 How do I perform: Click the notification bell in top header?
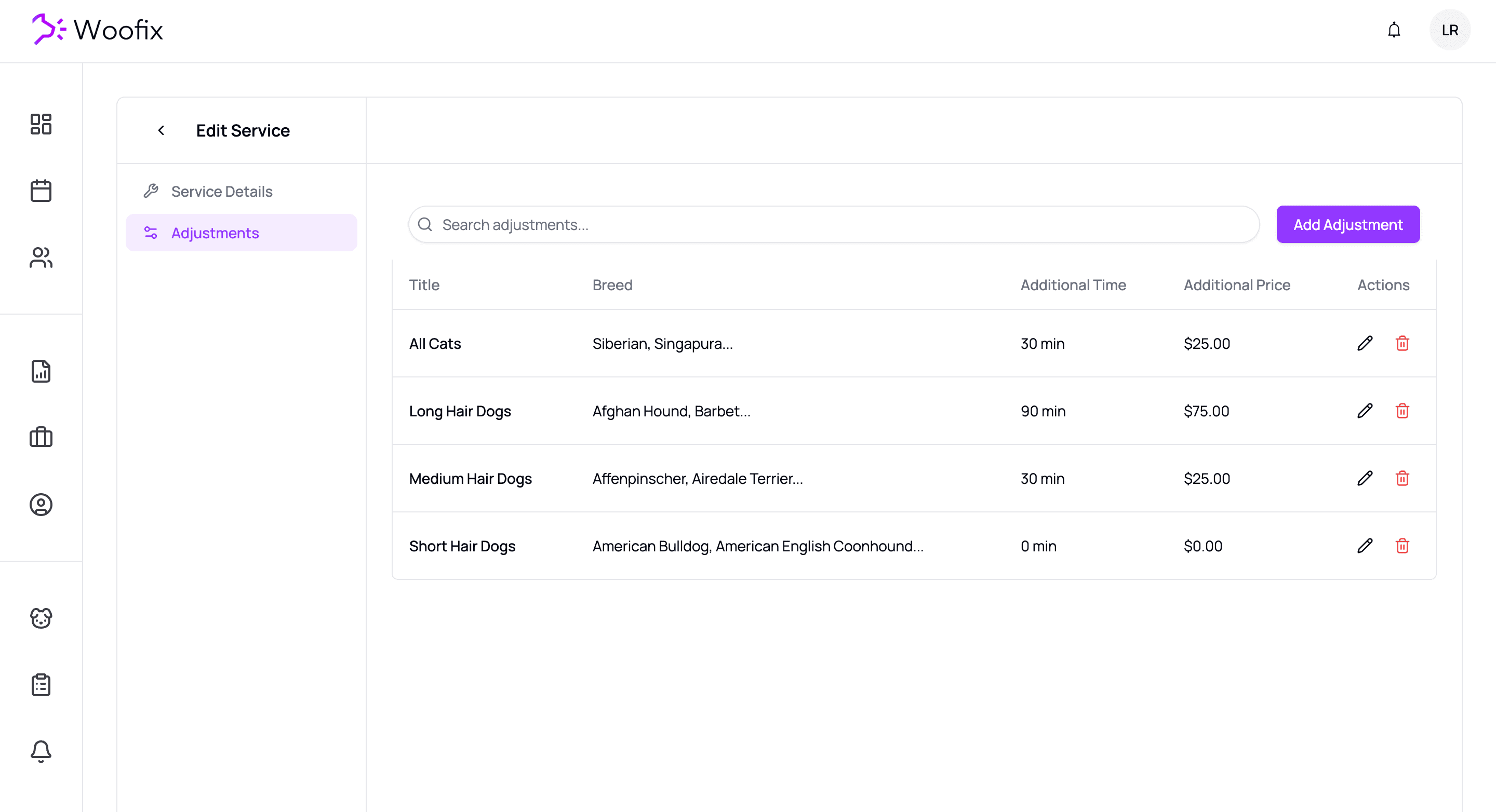1394,30
